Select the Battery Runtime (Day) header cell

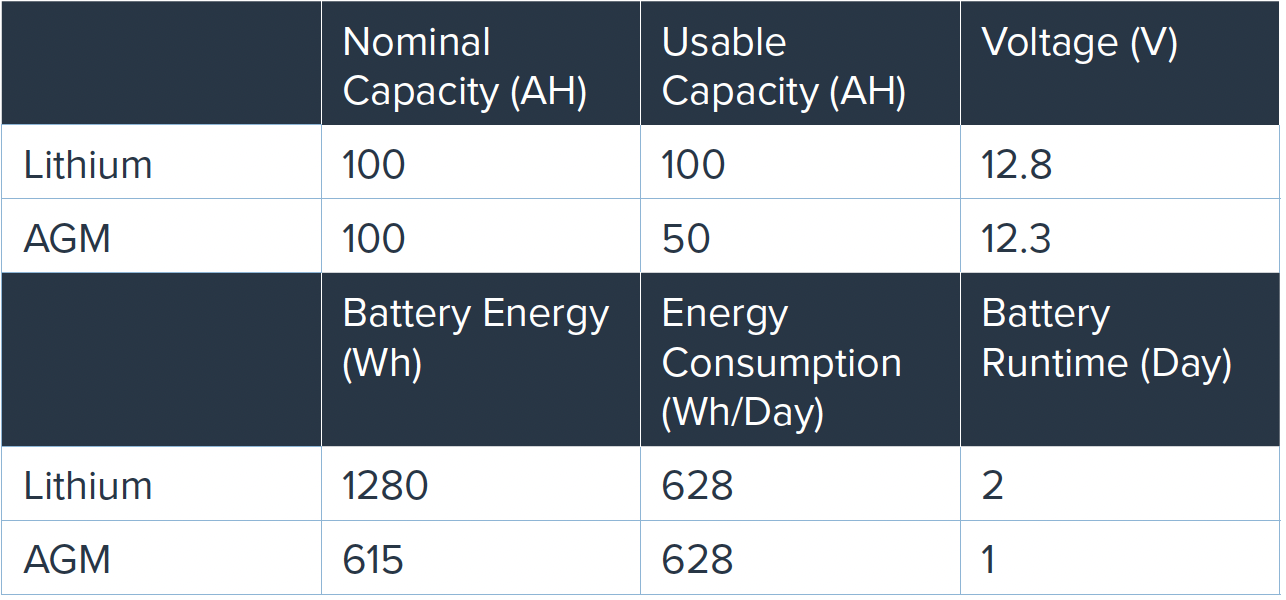click(x=1106, y=338)
